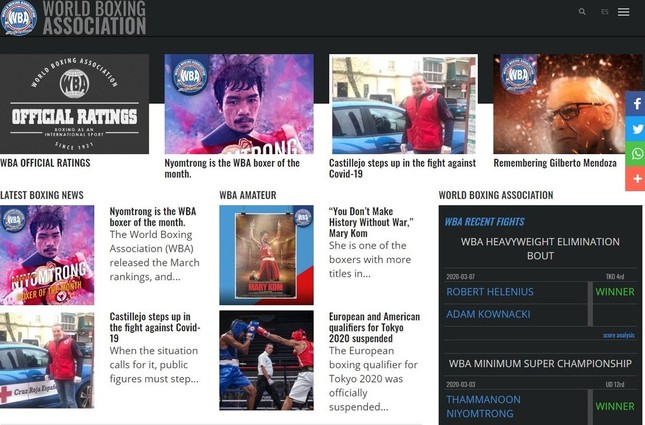Viewport: 645px width, 425px height.
Task: Select Adam Kownacki fighter name
Action: coord(489,314)
